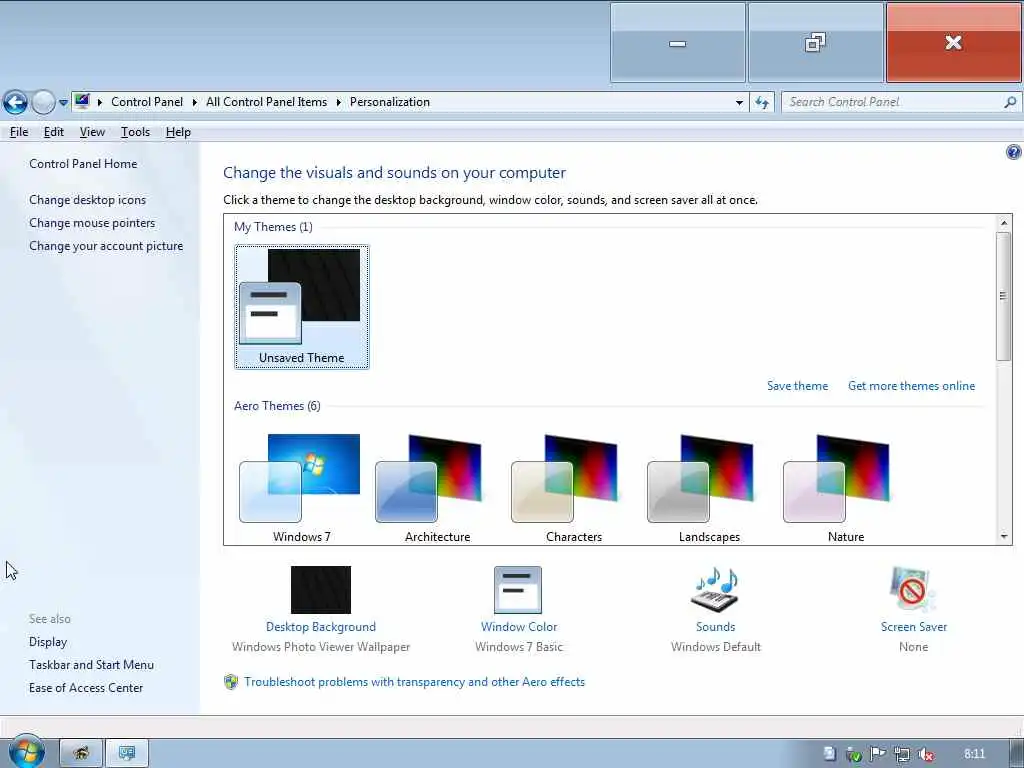
Task: Open the Windows Start orb
Action: (26, 752)
